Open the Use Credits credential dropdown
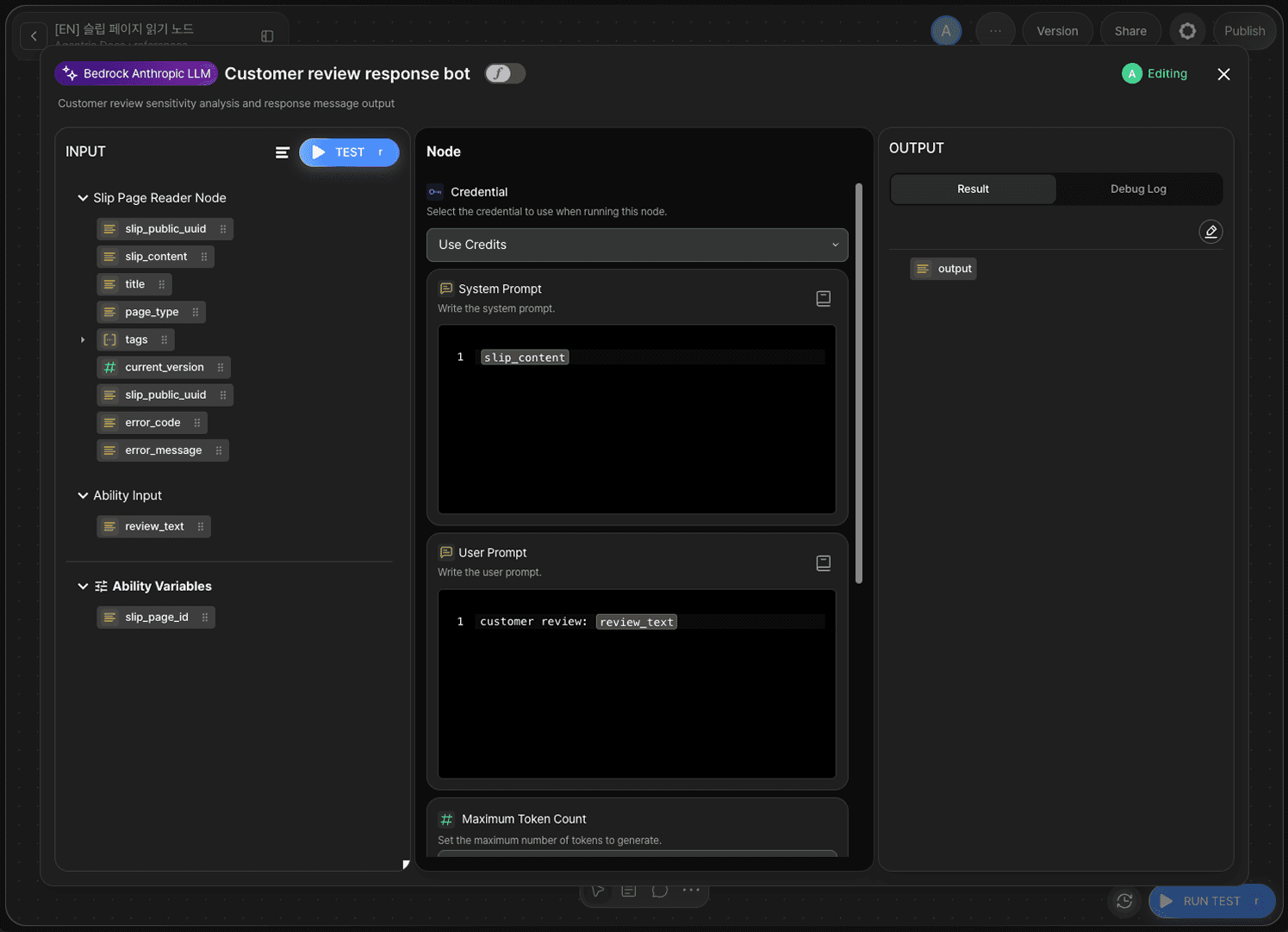The height and width of the screenshot is (932, 1288). tap(638, 245)
